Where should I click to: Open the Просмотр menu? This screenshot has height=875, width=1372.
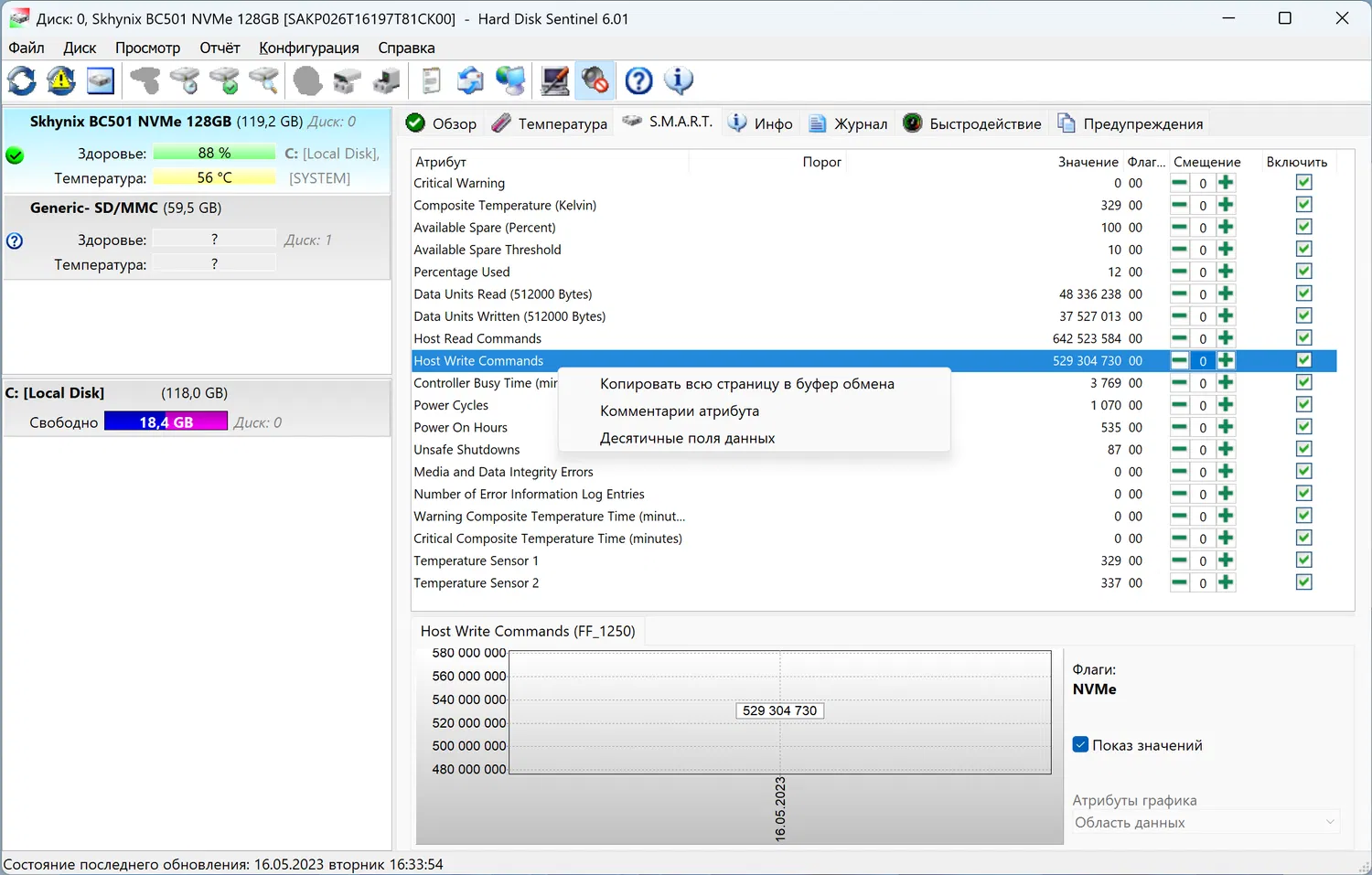[147, 48]
